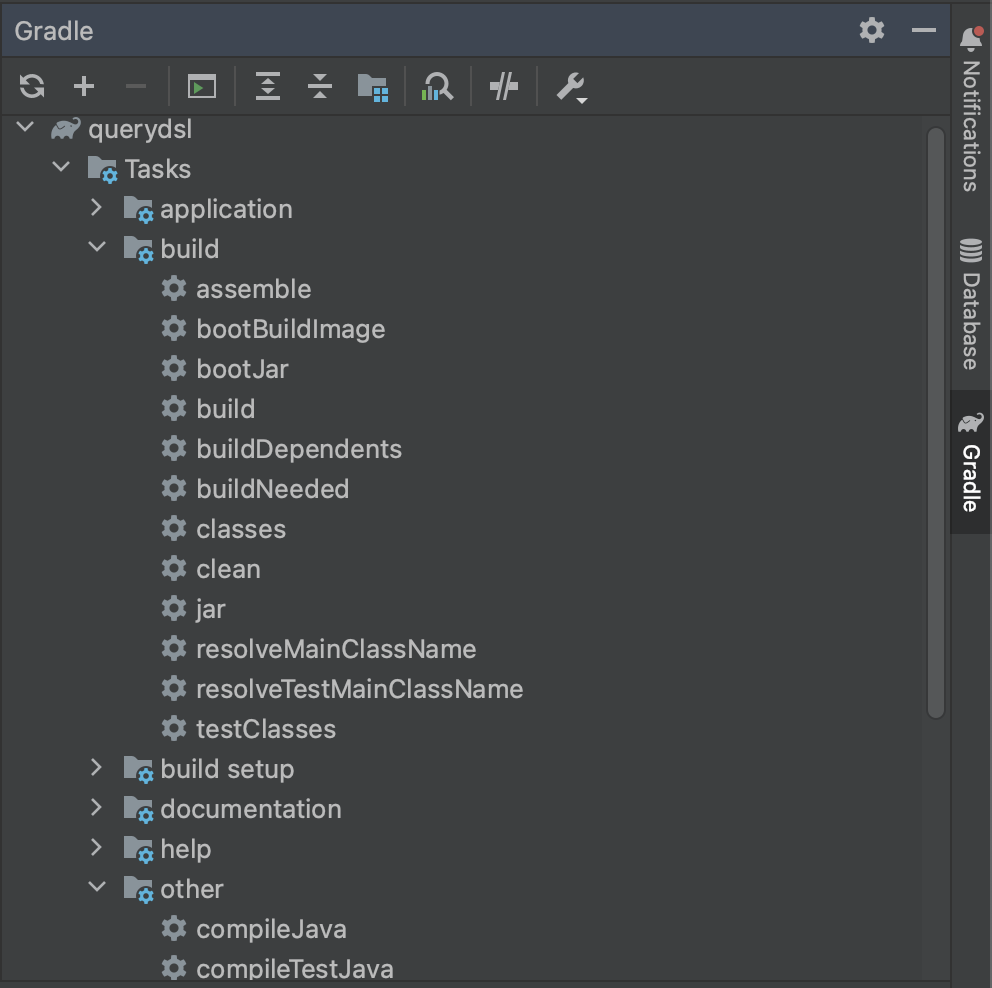Collapse all tree nodes icon
The height and width of the screenshot is (988, 992).
(320, 87)
